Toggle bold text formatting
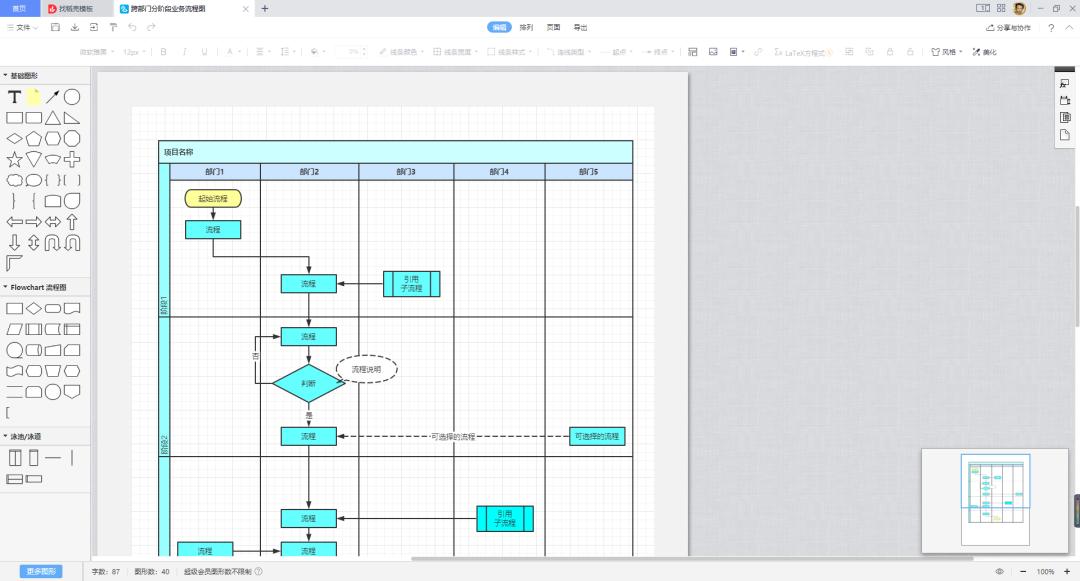The height and width of the screenshot is (581, 1080). (163, 52)
